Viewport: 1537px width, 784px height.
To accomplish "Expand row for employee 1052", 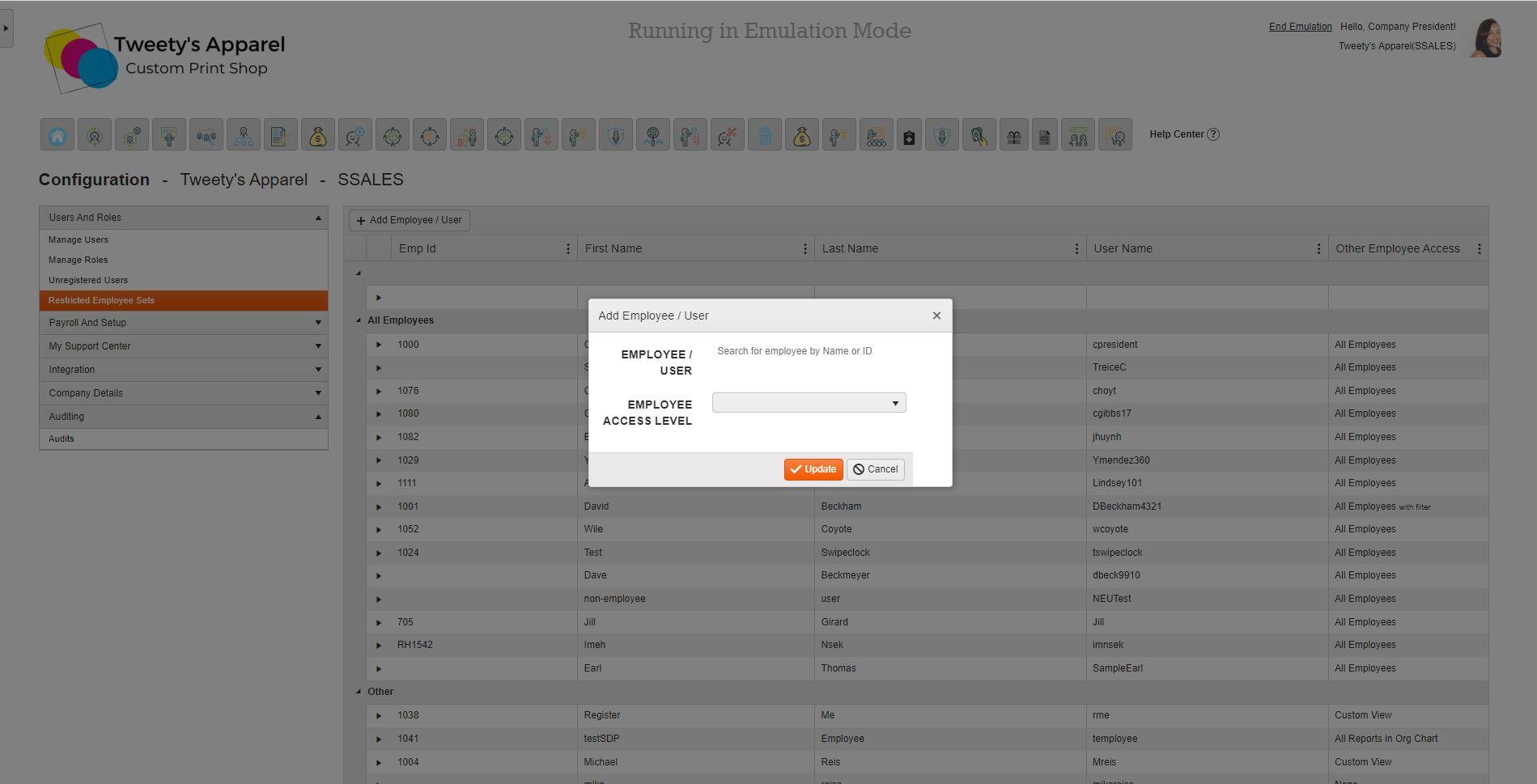I will (379, 529).
